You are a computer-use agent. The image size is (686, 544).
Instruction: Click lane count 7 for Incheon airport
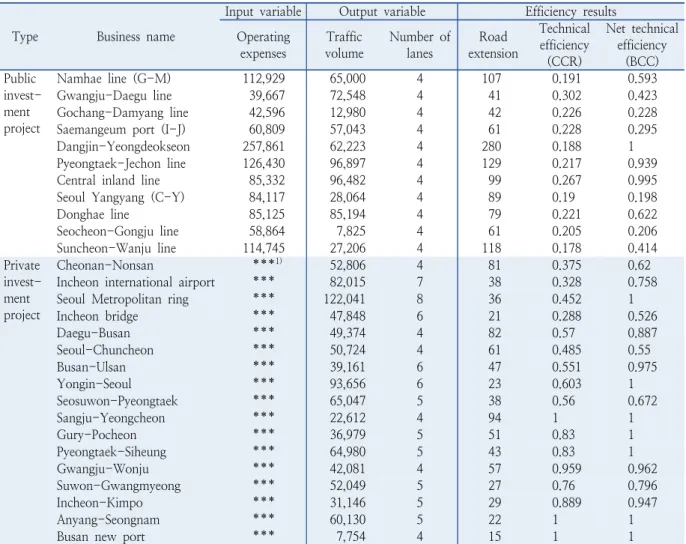[420, 282]
